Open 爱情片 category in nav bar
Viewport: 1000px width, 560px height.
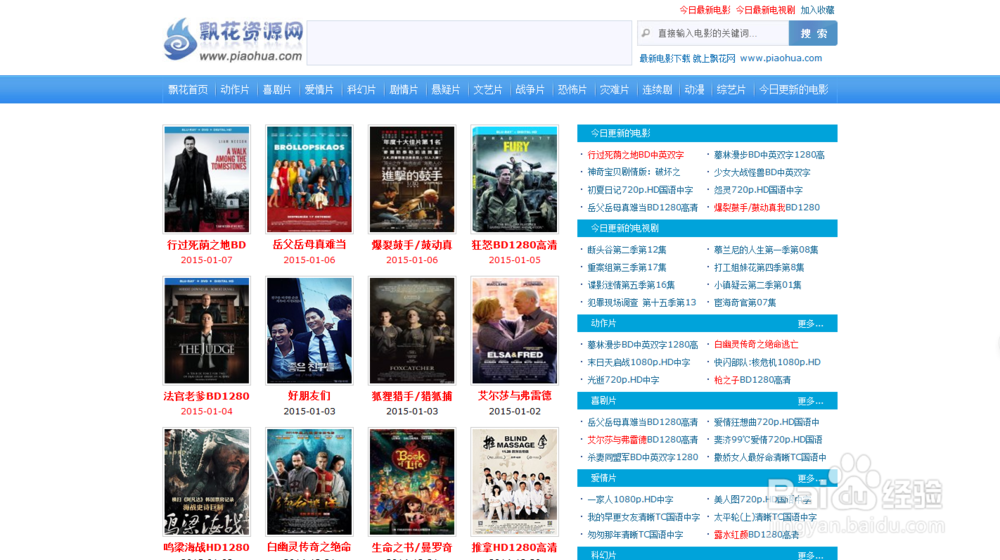tap(319, 90)
